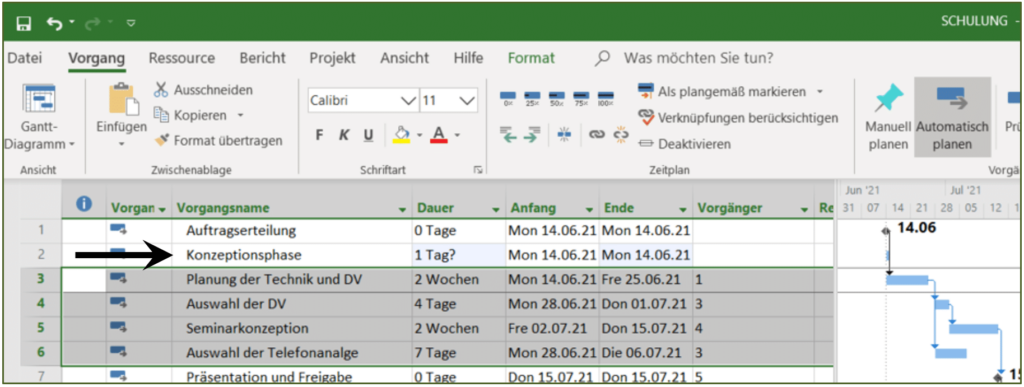The image size is (1024, 387).
Task: Open the Dauer column filter dropdown
Action: (496, 209)
